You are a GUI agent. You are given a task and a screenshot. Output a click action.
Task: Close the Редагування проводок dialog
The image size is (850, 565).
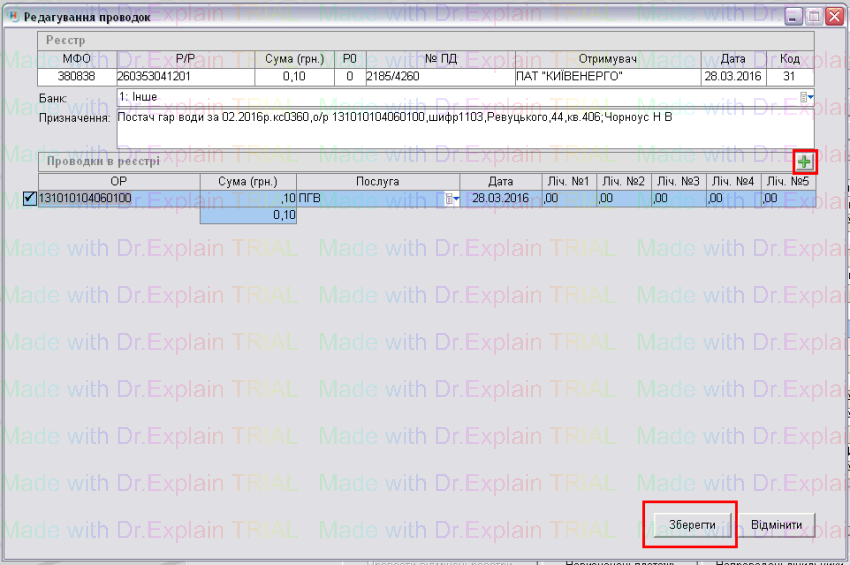point(832,17)
